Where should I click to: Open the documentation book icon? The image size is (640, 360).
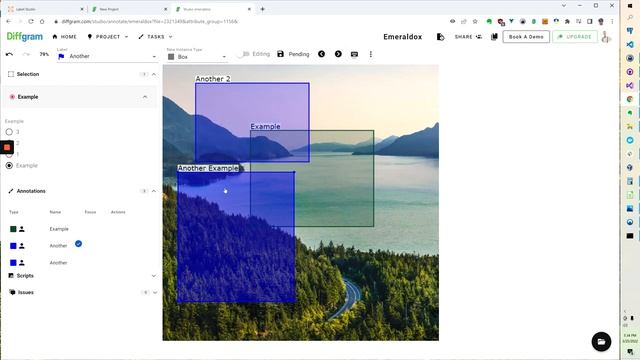point(494,37)
